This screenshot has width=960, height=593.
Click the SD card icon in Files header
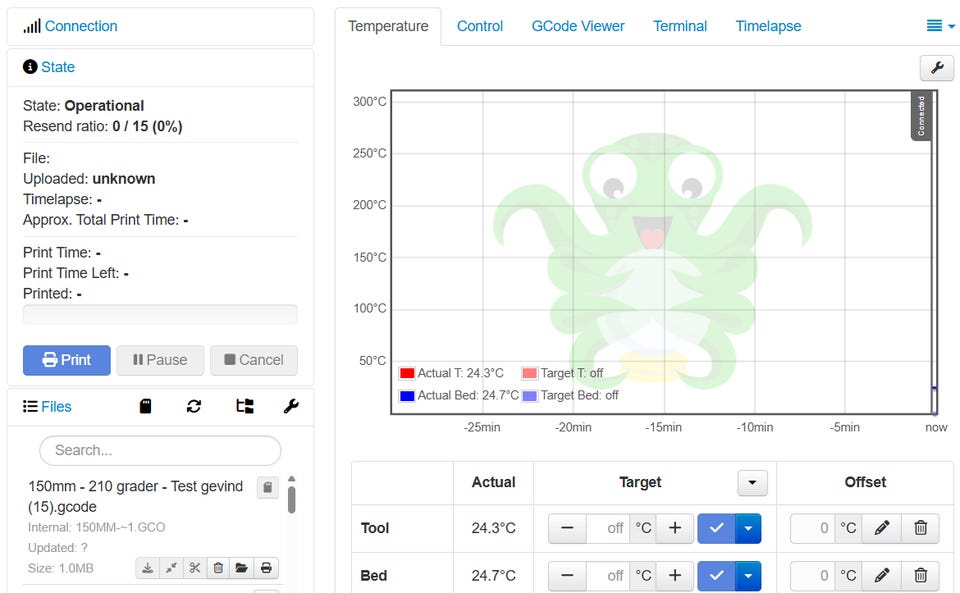(x=145, y=406)
